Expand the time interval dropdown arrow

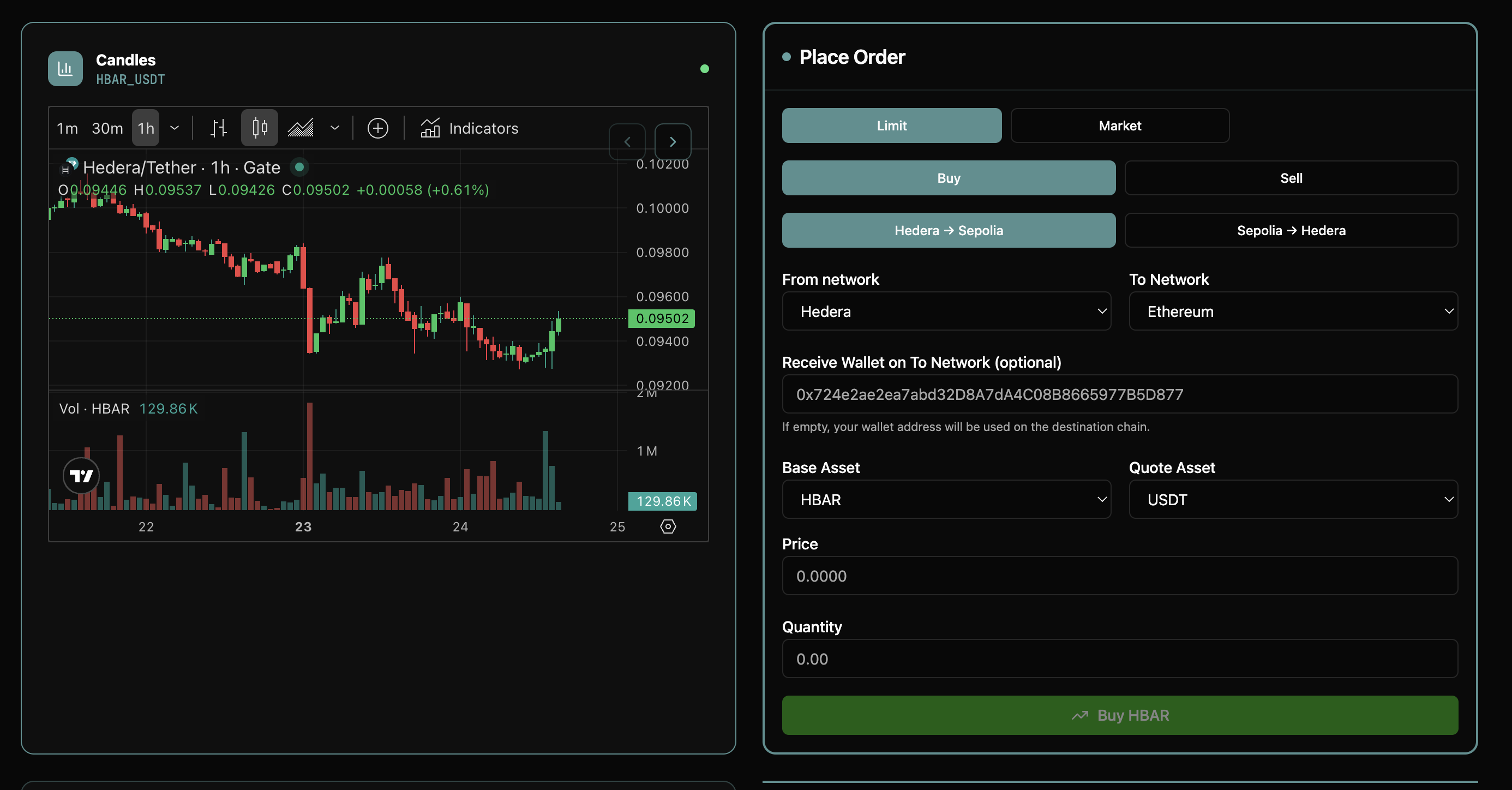175,128
